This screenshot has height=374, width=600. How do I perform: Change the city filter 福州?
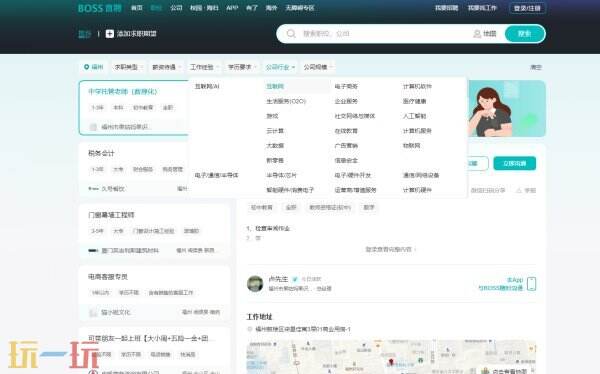click(x=93, y=67)
